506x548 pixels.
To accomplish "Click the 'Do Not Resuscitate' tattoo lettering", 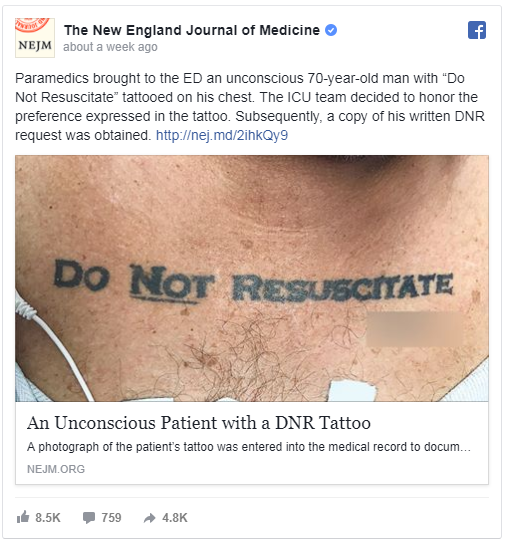I will 253,281.
